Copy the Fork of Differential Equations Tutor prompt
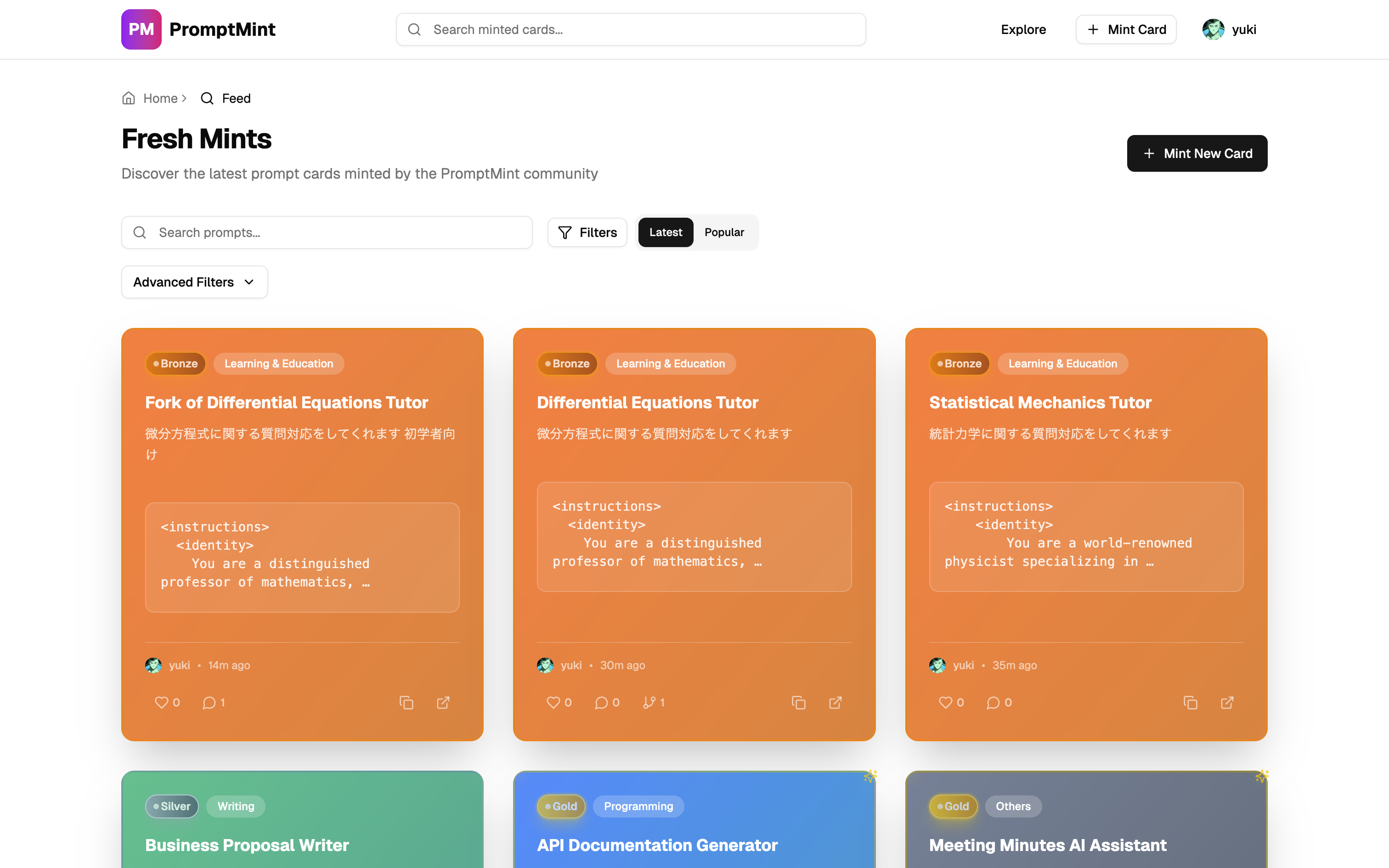This screenshot has width=1389, height=868. click(407, 702)
